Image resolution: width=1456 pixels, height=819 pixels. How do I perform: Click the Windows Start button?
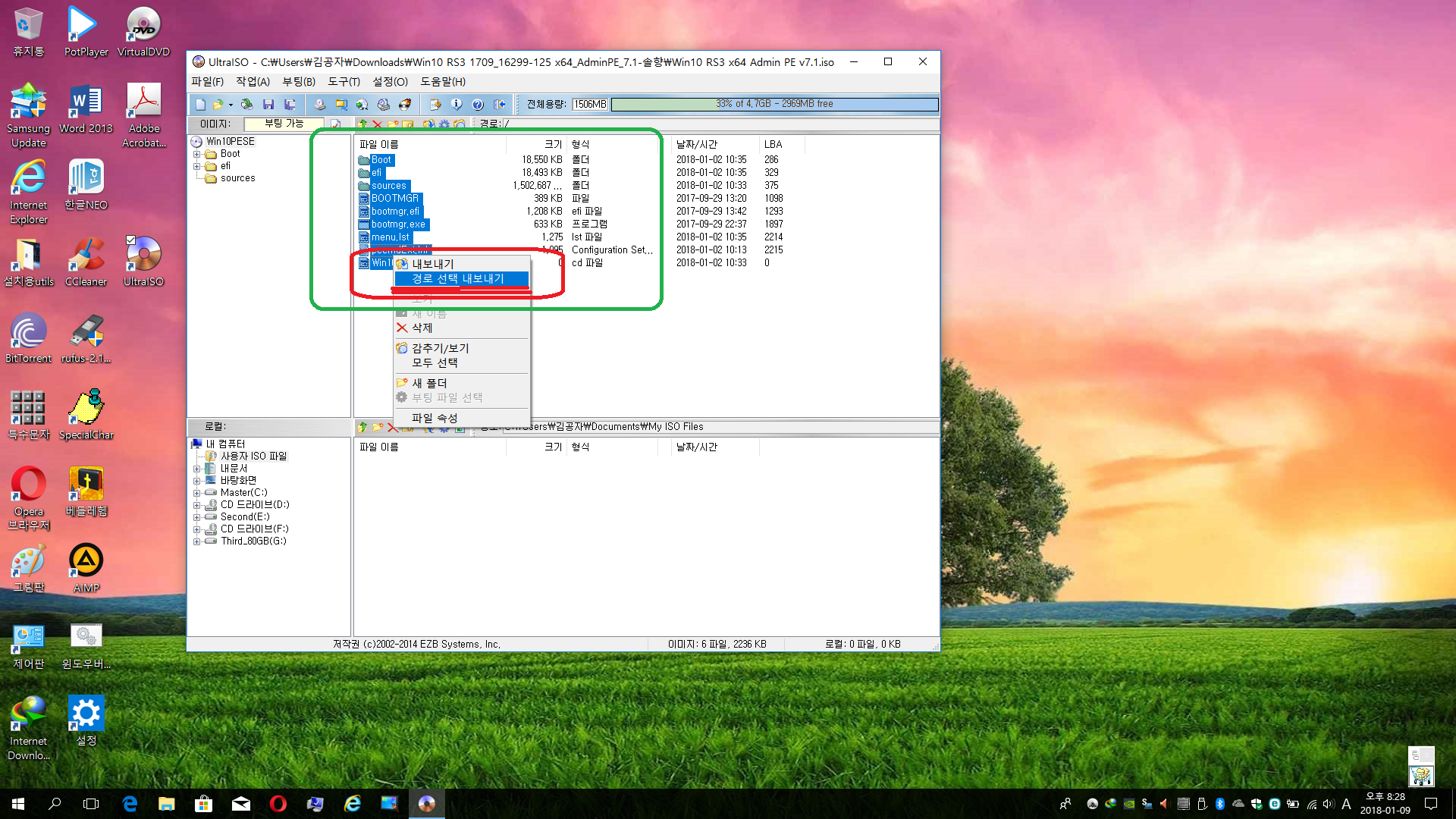point(18,804)
